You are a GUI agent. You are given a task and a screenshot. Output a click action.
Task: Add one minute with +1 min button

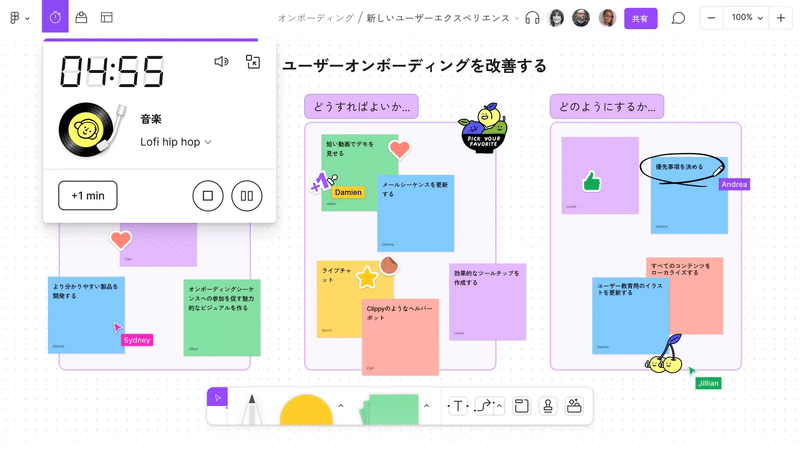pyautogui.click(x=88, y=195)
